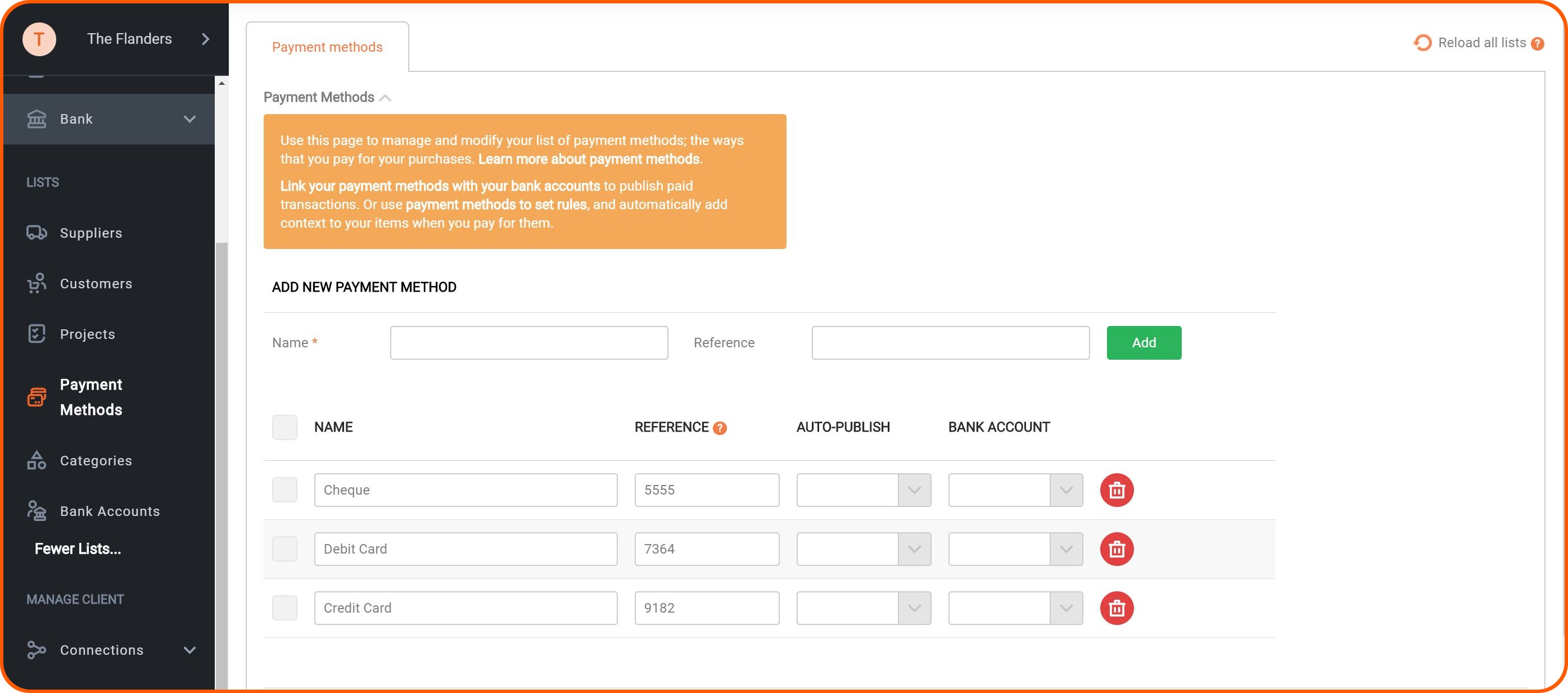Click the Payment Methods sidebar icon
Image resolution: width=1568 pixels, height=693 pixels.
pos(36,397)
